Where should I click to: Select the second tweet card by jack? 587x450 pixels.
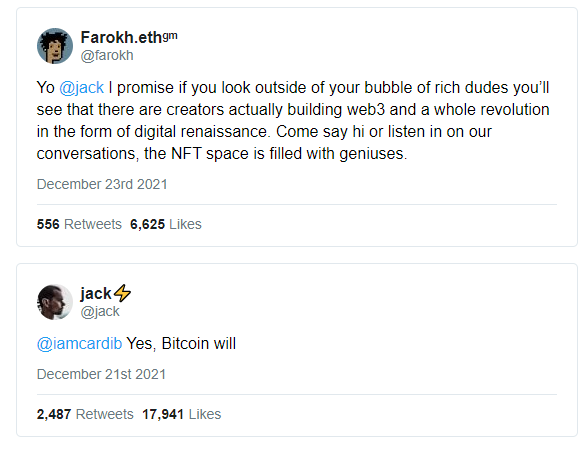click(x=297, y=350)
